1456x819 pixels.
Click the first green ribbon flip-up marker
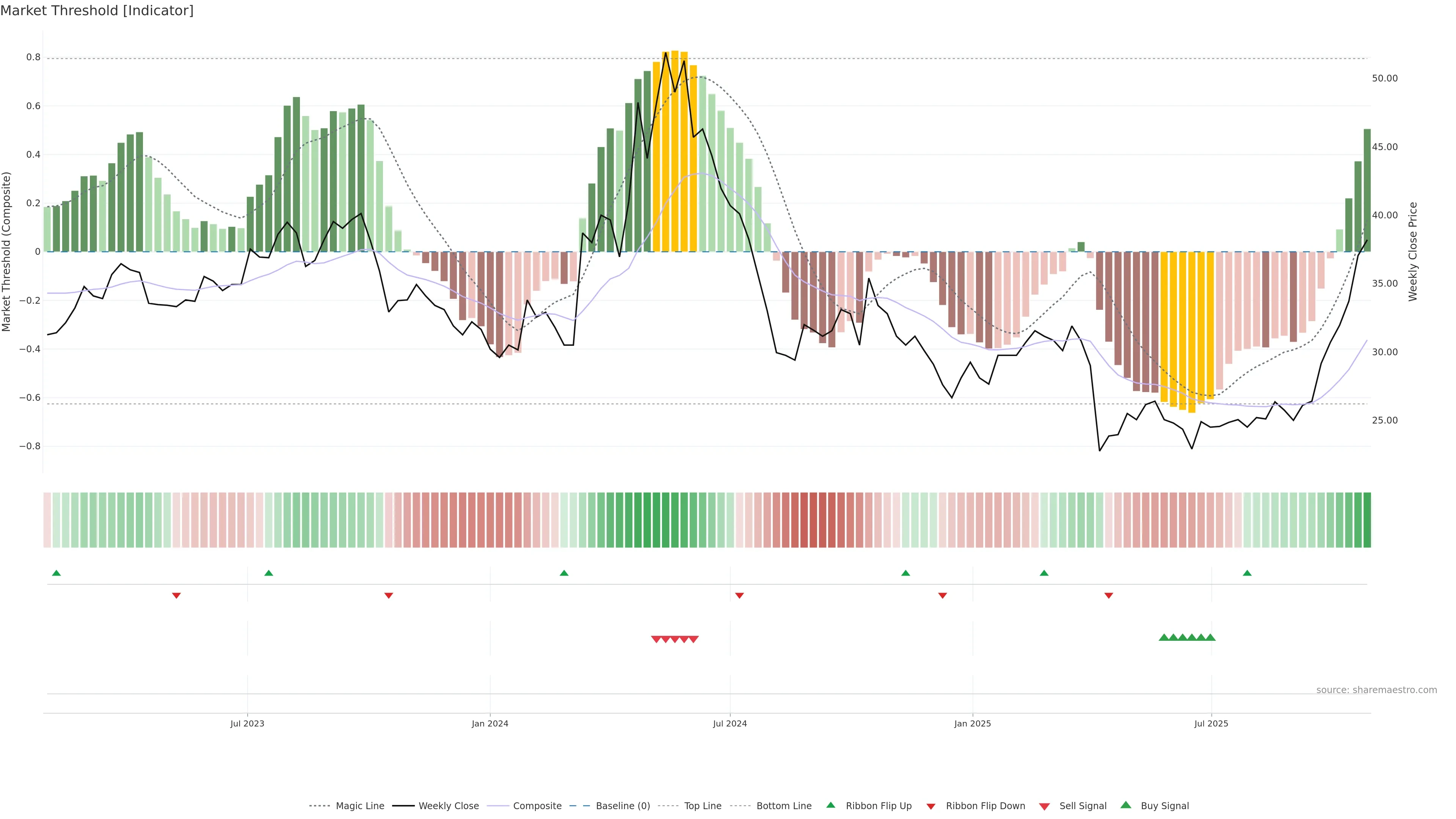56,573
